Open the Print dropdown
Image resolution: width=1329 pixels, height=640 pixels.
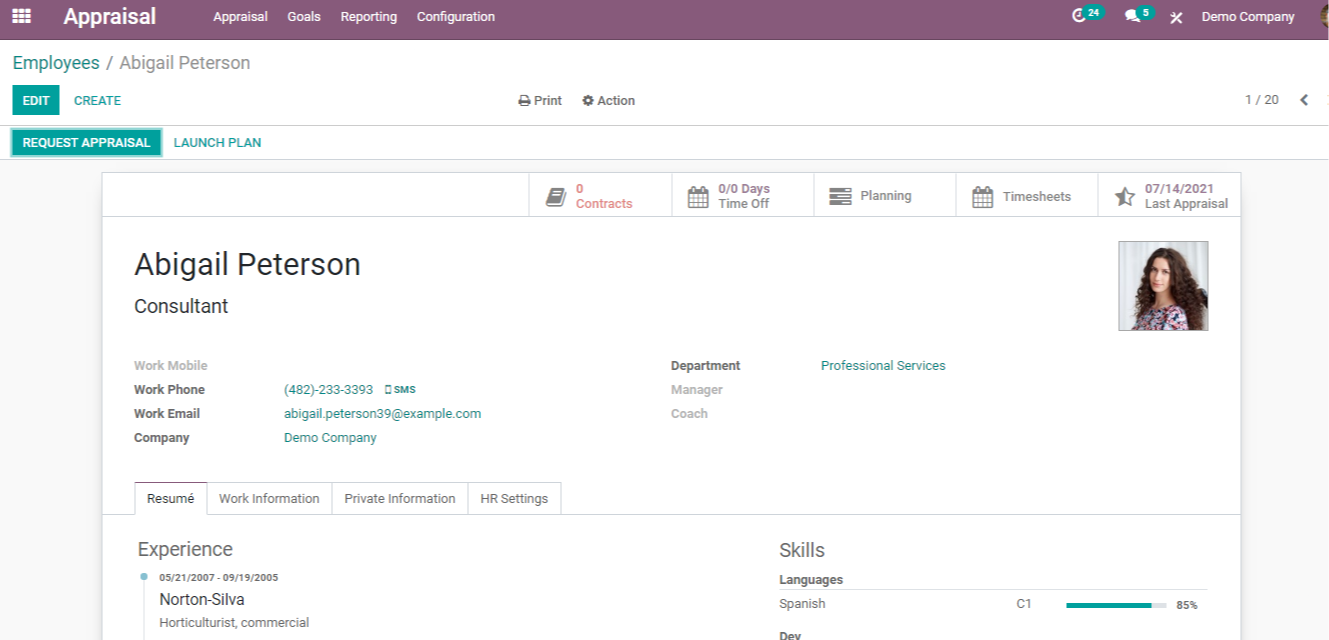click(540, 101)
